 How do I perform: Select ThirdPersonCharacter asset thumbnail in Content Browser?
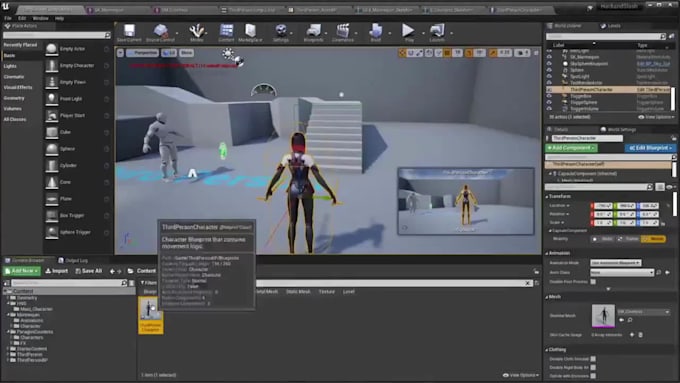[x=150, y=315]
